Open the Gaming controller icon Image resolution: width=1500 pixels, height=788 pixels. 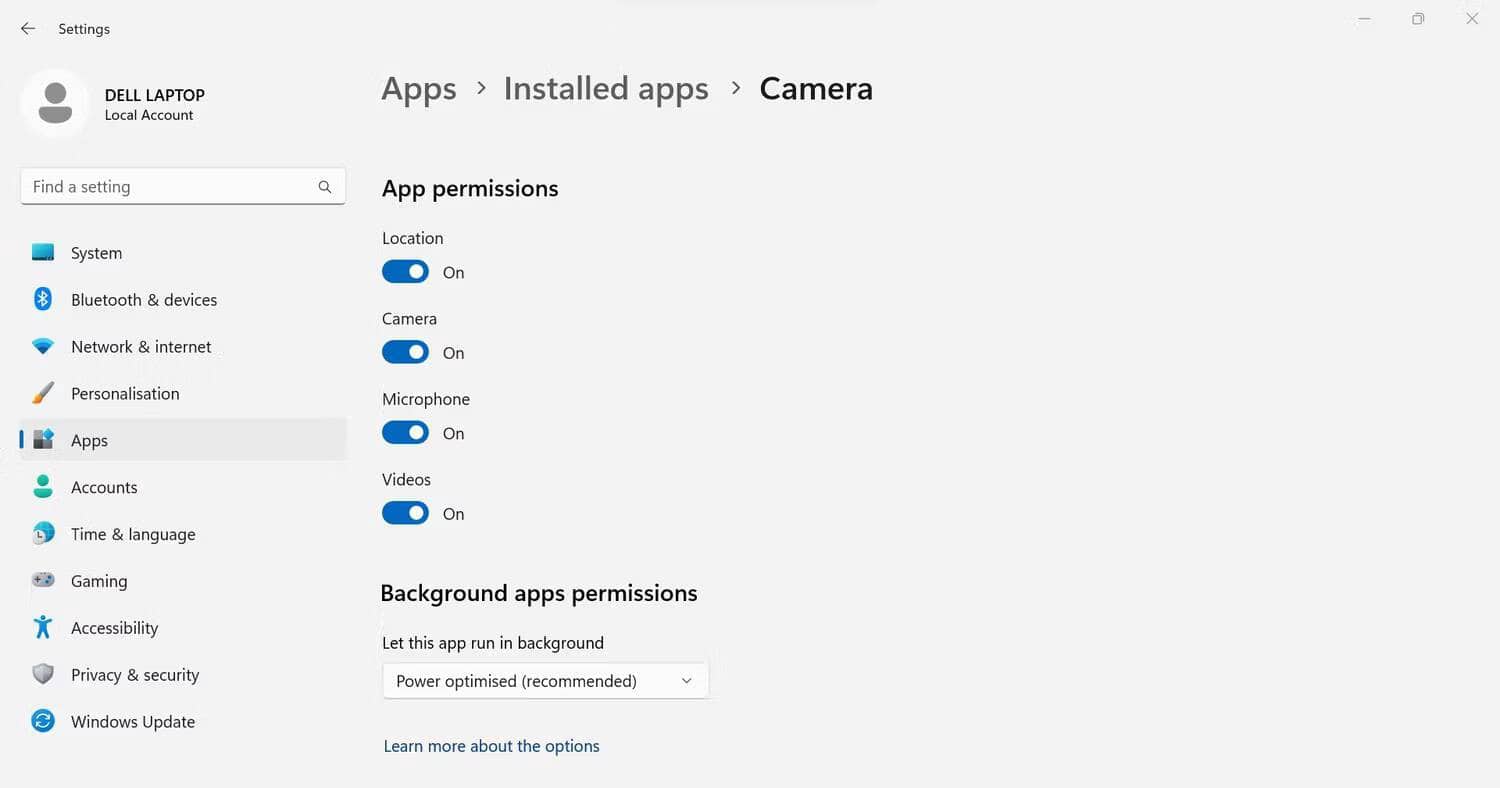click(43, 581)
